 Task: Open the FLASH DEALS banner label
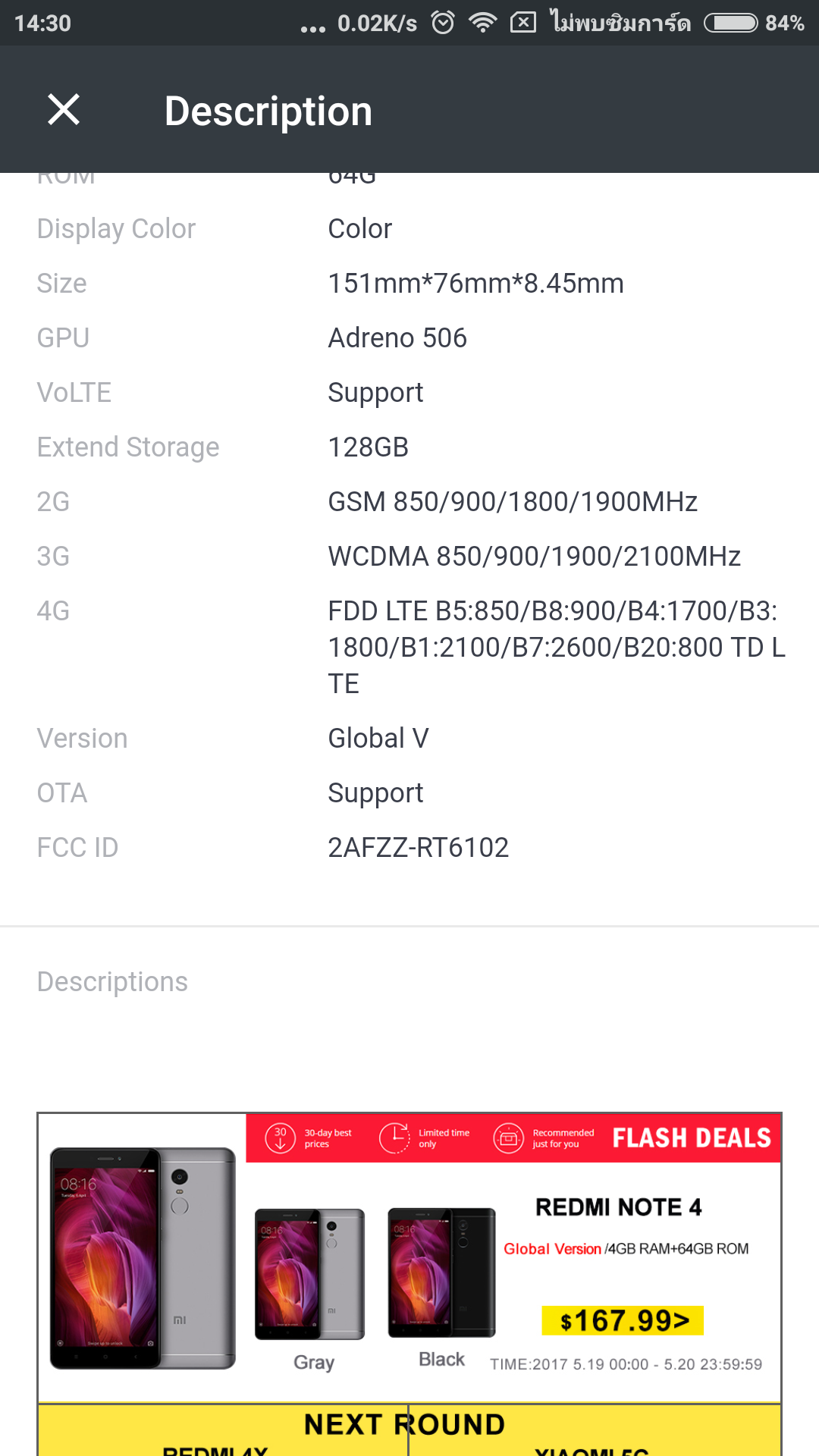click(691, 1137)
